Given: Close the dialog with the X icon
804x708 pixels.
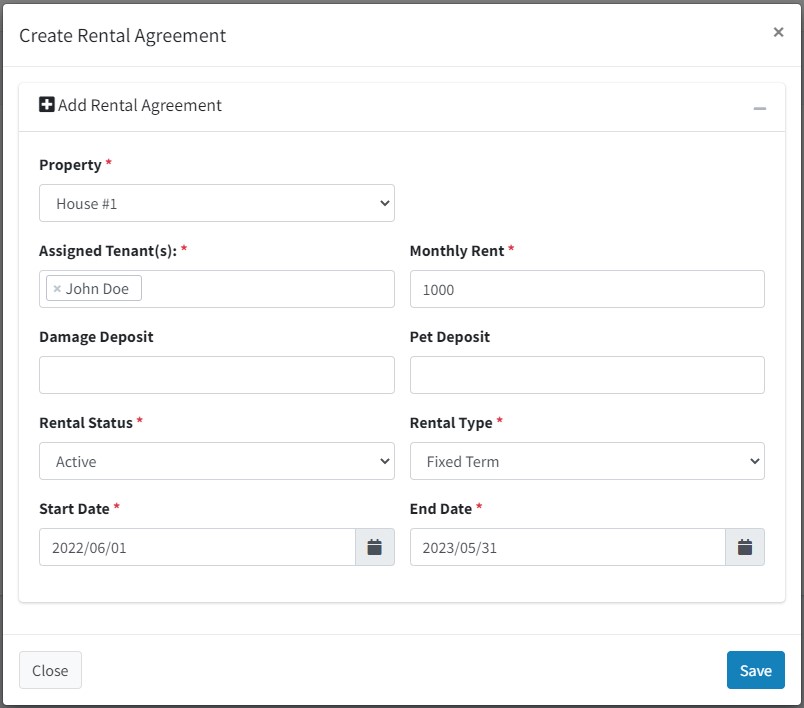Looking at the screenshot, I should pos(778,32).
